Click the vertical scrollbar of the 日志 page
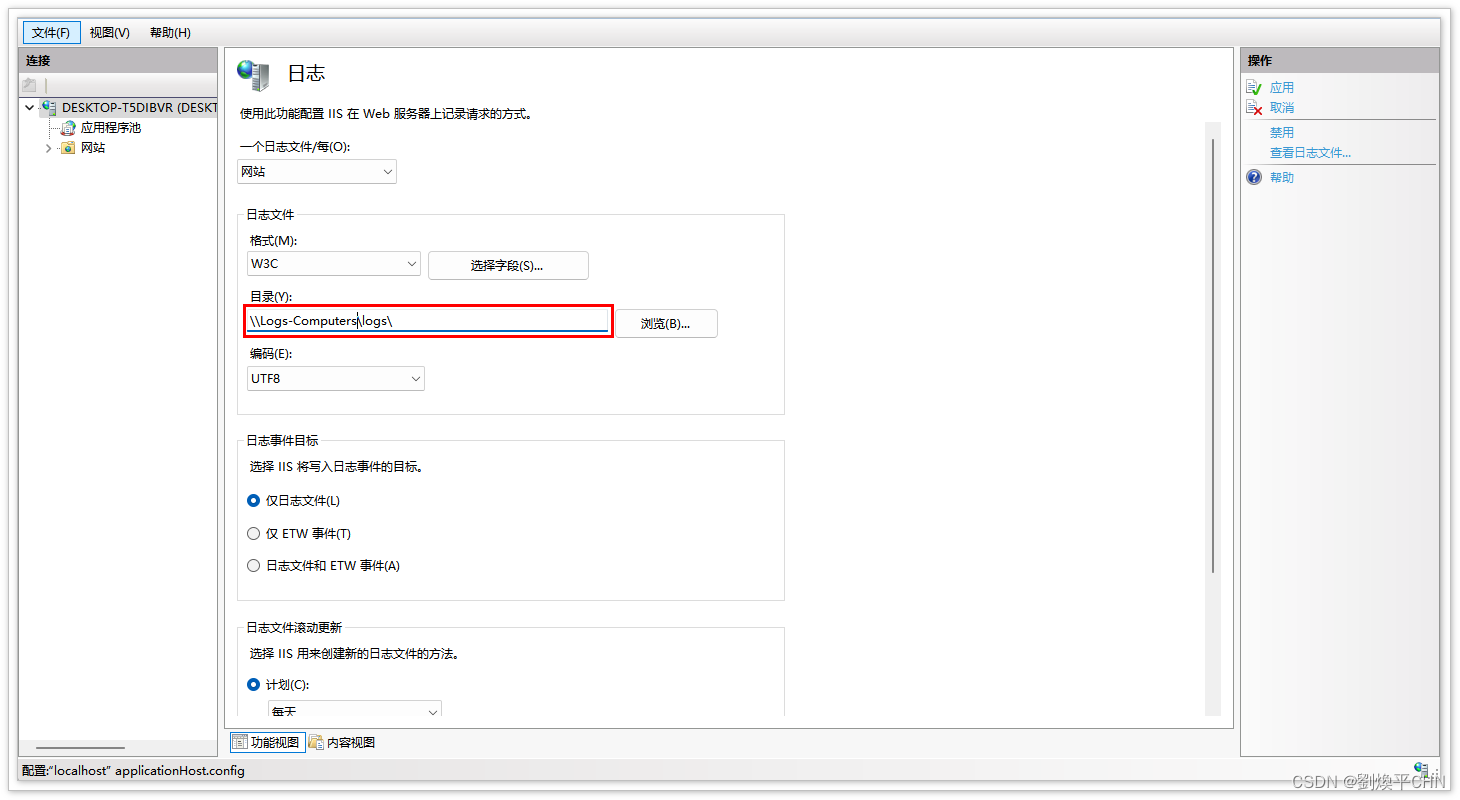Viewport: 1460px width, 800px height. tap(1213, 355)
